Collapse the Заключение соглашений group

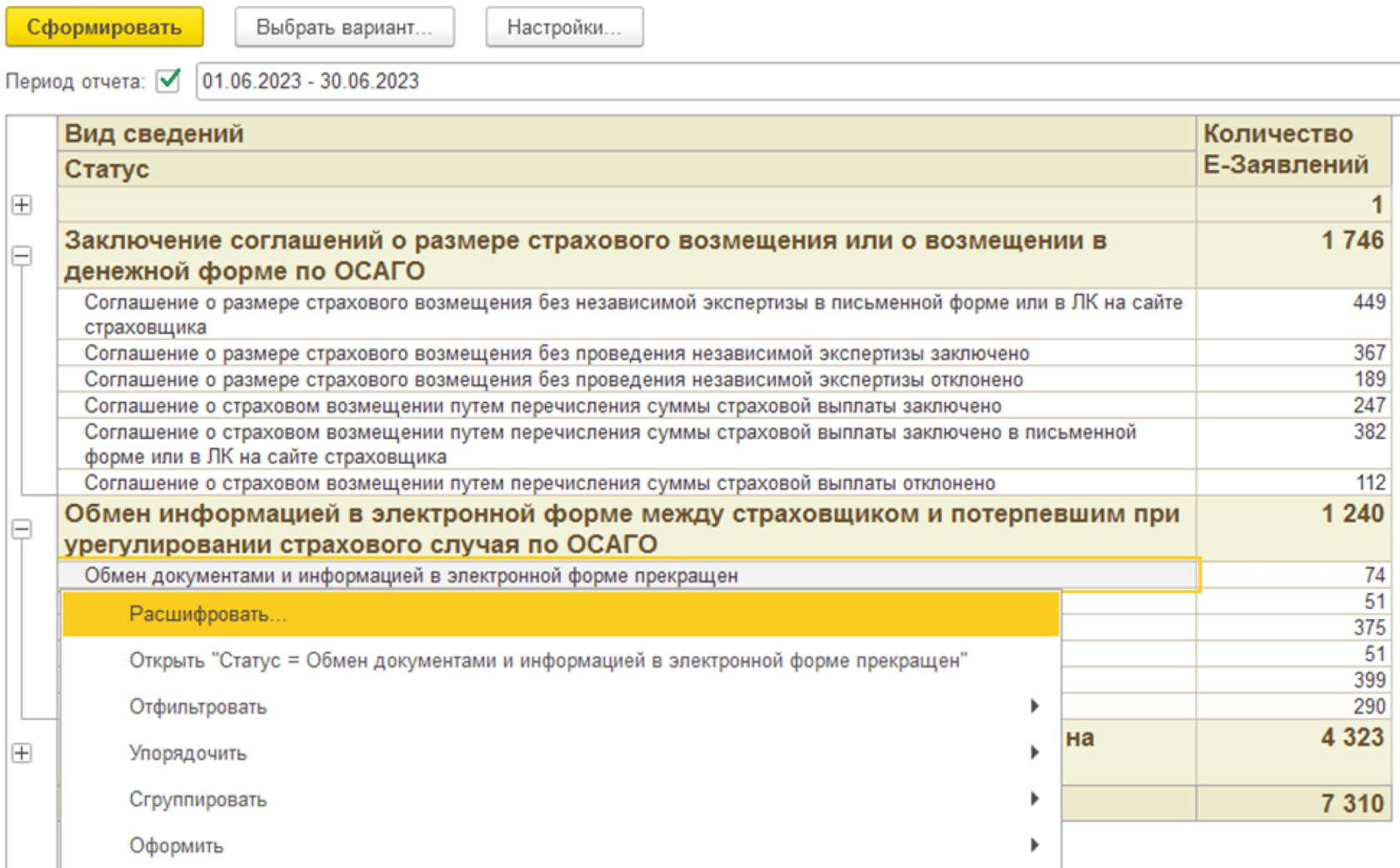click(22, 256)
